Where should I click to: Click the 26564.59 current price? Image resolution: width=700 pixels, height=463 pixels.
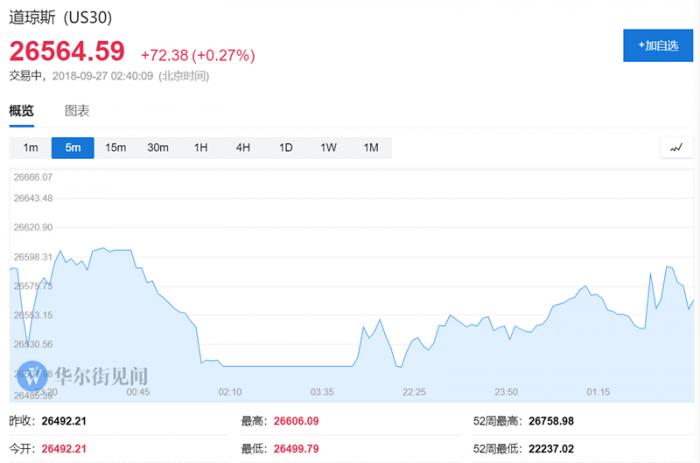(x=67, y=50)
